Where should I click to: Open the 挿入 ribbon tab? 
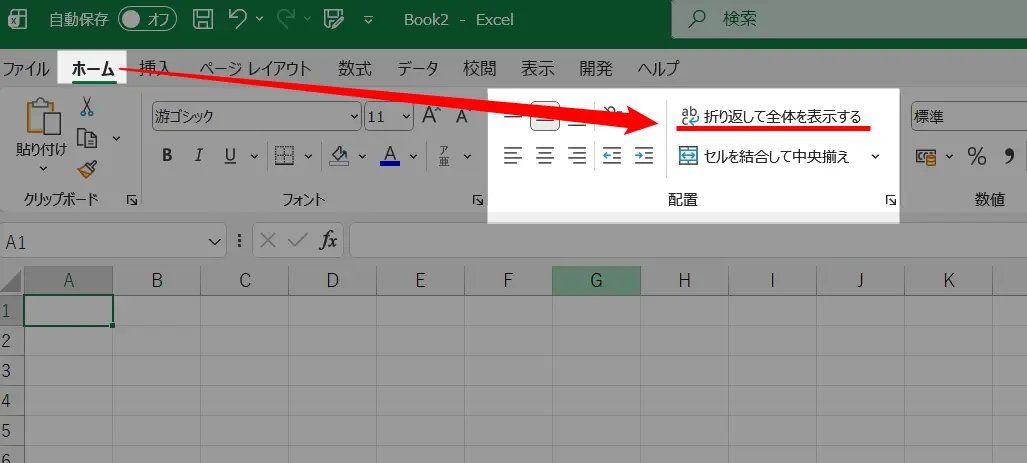click(154, 68)
